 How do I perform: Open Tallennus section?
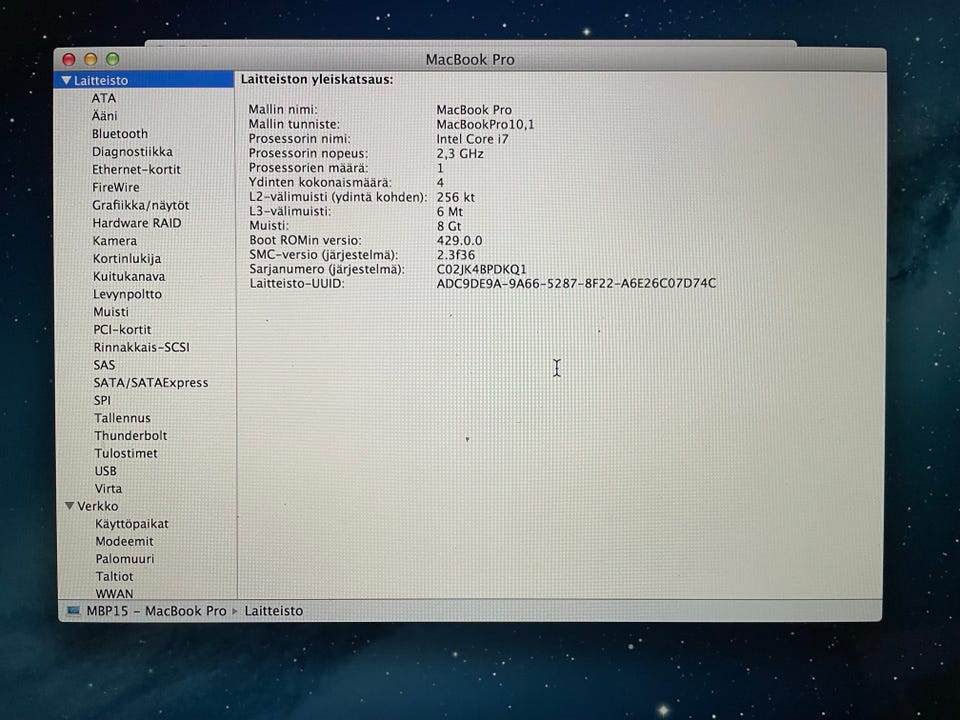click(122, 418)
